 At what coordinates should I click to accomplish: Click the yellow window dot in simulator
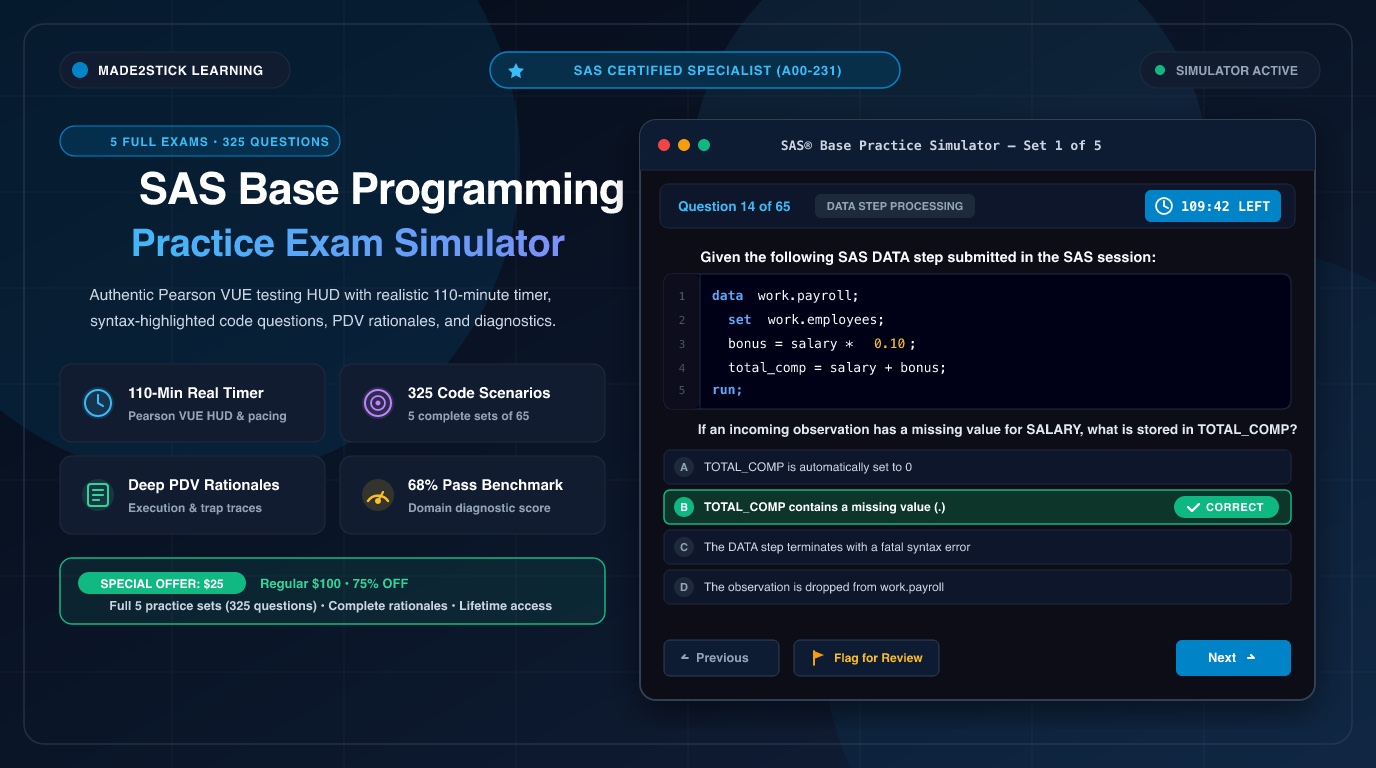pos(684,145)
